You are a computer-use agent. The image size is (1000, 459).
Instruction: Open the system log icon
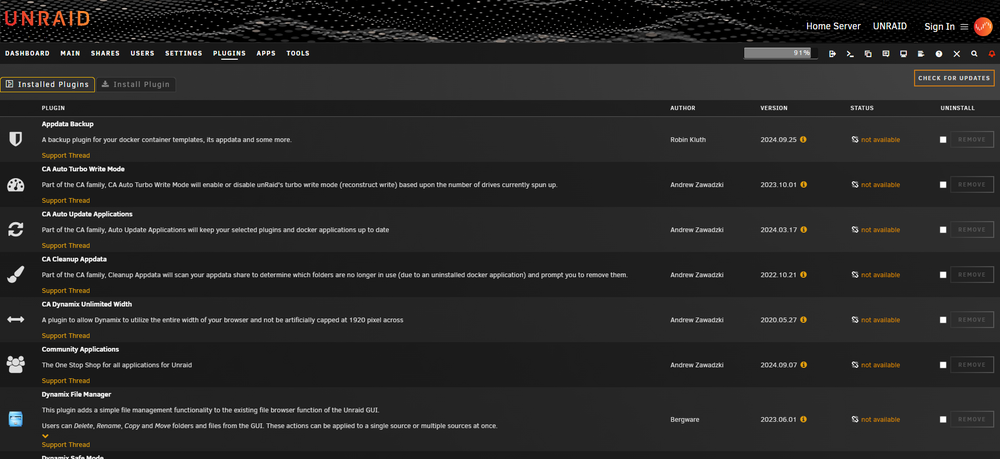[921, 54]
